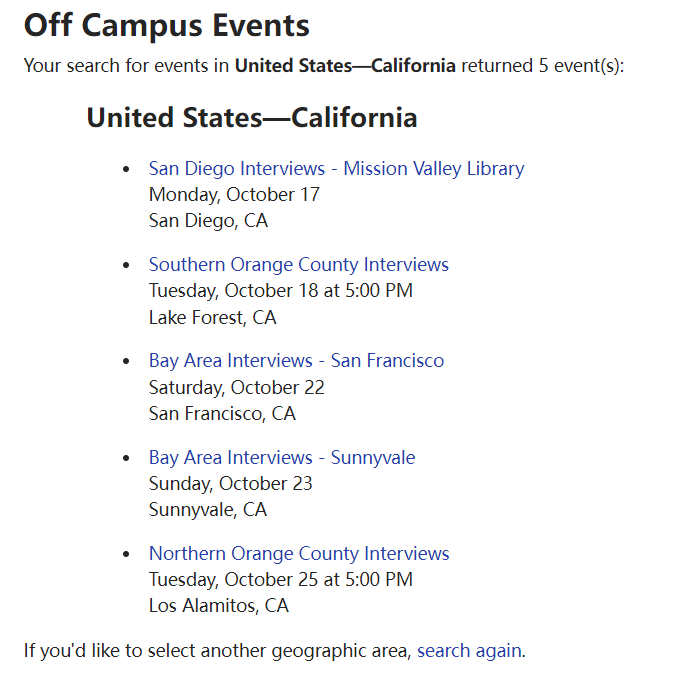This screenshot has height=673, width=691.
Task: Click the 'Sunday, October 23' date text
Action: [230, 483]
